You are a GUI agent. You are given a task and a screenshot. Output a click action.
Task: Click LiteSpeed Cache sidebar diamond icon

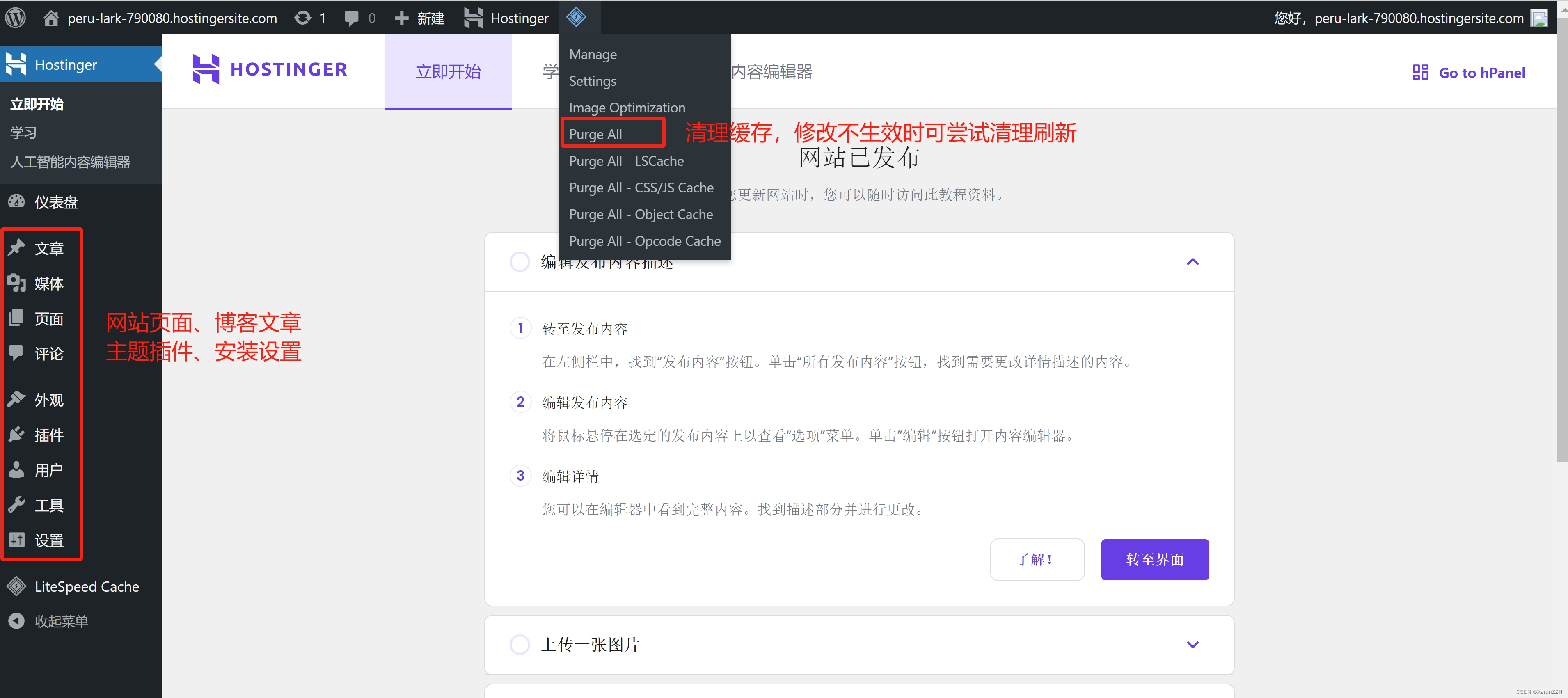click(16, 586)
